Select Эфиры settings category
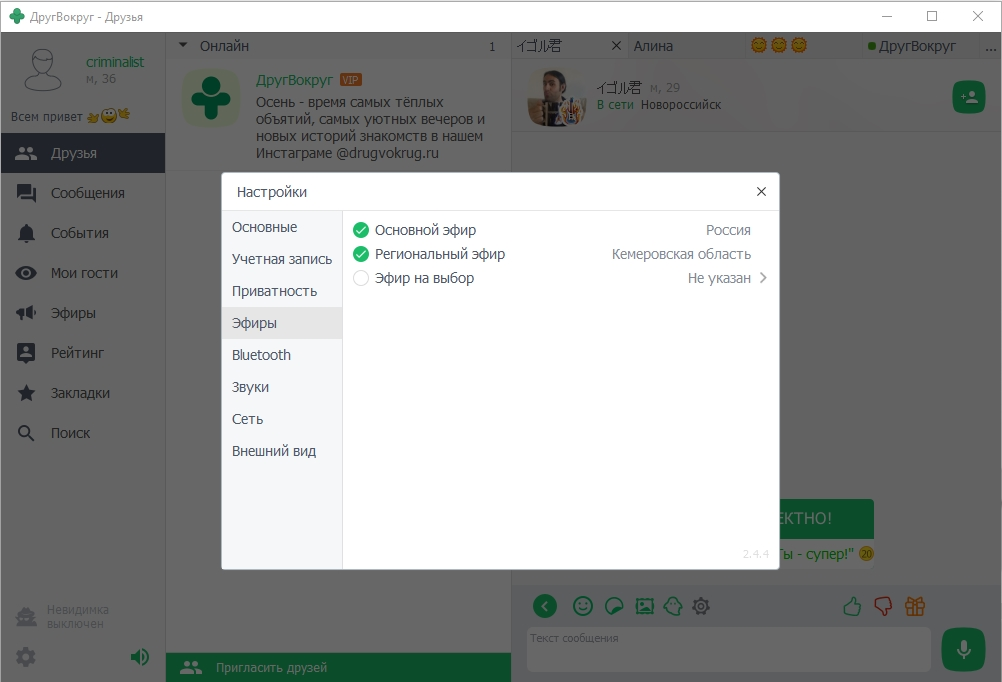 pos(282,323)
